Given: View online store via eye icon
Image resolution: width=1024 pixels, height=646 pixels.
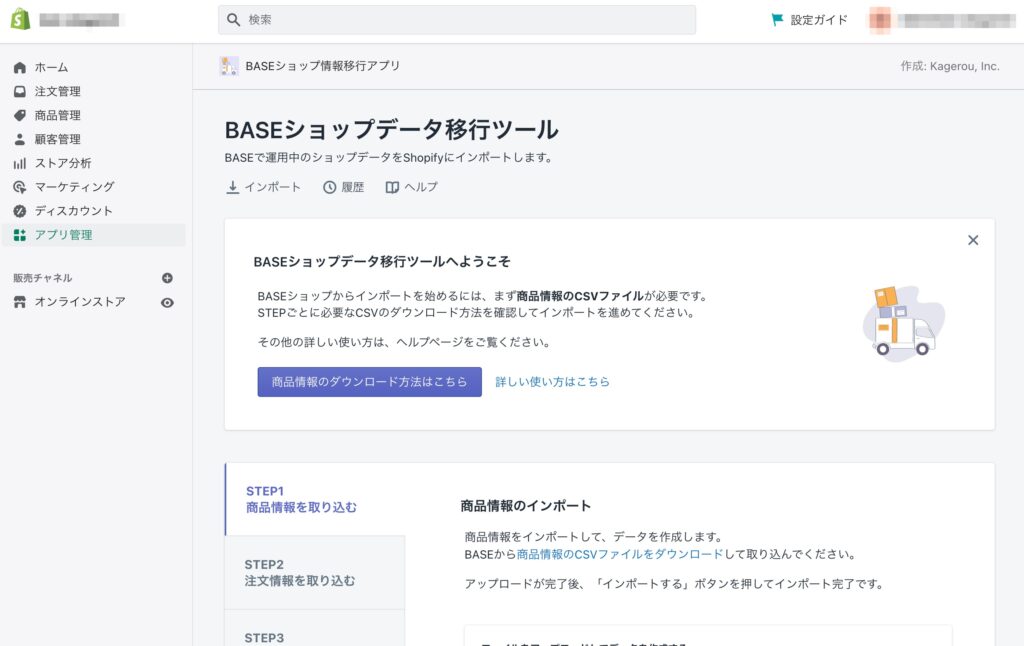Looking at the screenshot, I should click(167, 302).
